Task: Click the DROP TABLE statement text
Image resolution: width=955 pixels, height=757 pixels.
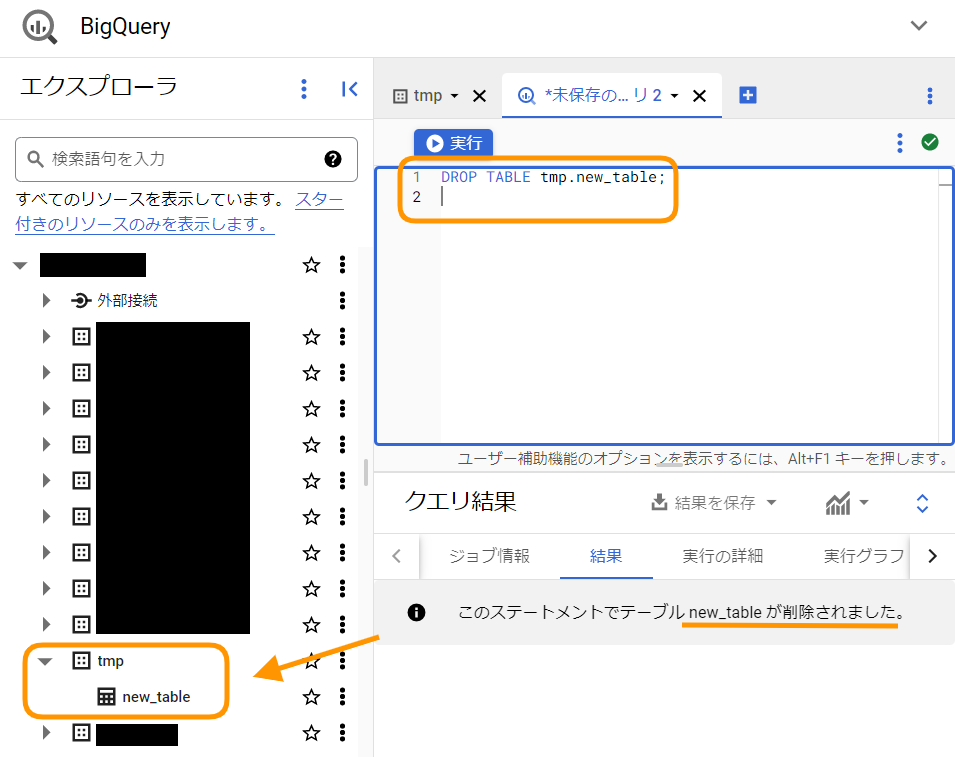Action: coord(552,177)
